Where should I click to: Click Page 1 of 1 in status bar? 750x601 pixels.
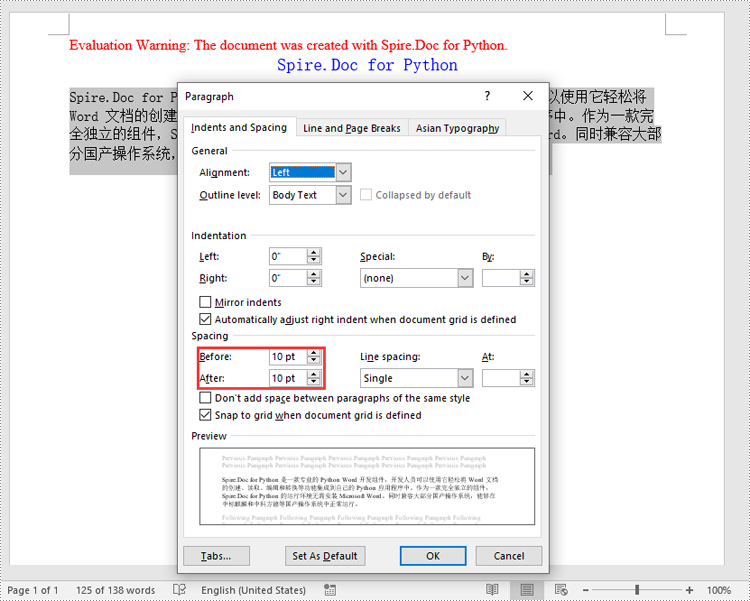coord(33,590)
